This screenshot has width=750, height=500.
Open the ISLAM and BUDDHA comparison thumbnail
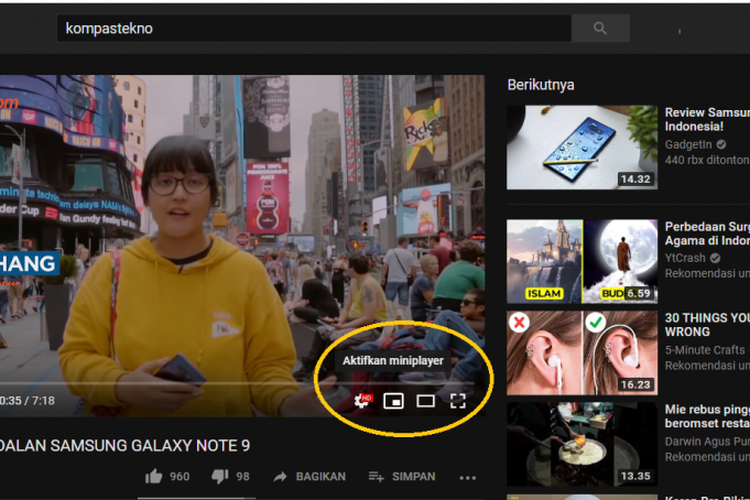(581, 260)
